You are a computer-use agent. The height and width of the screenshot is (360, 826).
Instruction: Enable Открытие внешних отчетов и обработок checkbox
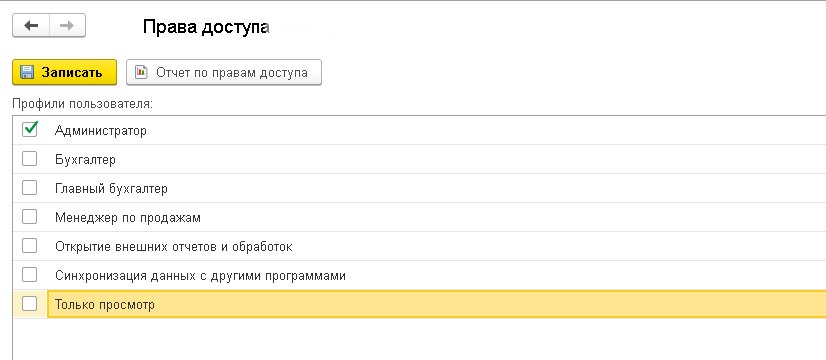coord(30,246)
